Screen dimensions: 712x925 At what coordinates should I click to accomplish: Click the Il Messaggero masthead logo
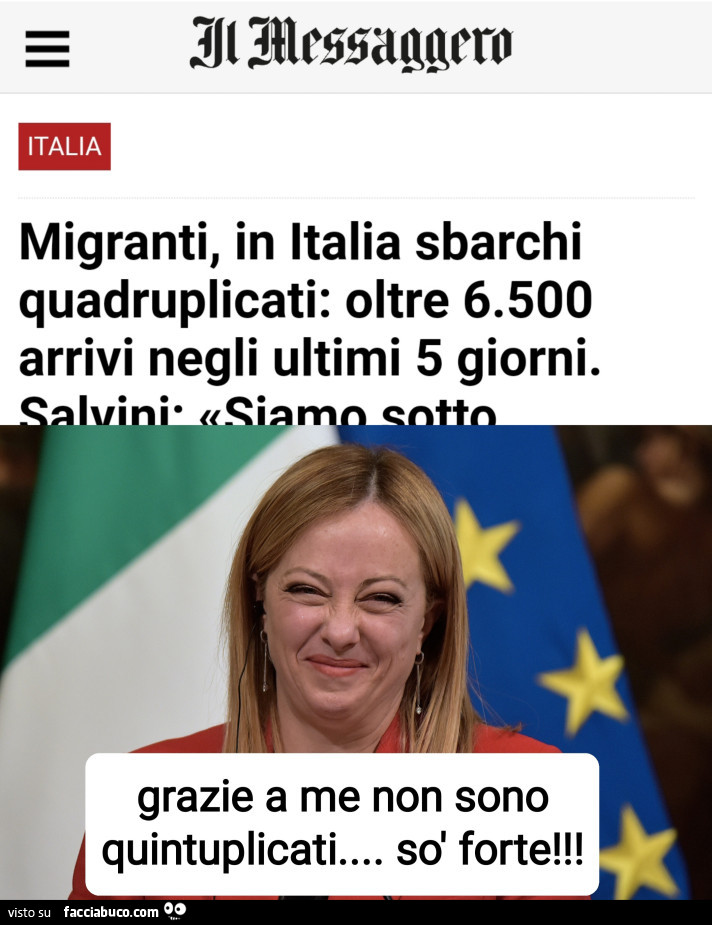351,44
